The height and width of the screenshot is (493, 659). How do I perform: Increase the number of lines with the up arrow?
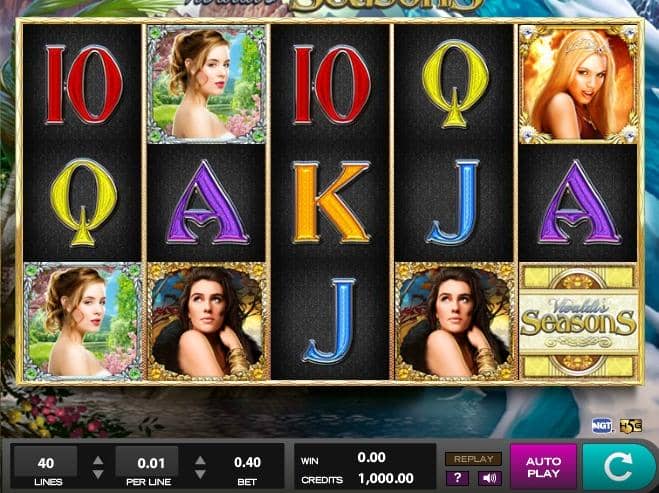tap(98, 460)
